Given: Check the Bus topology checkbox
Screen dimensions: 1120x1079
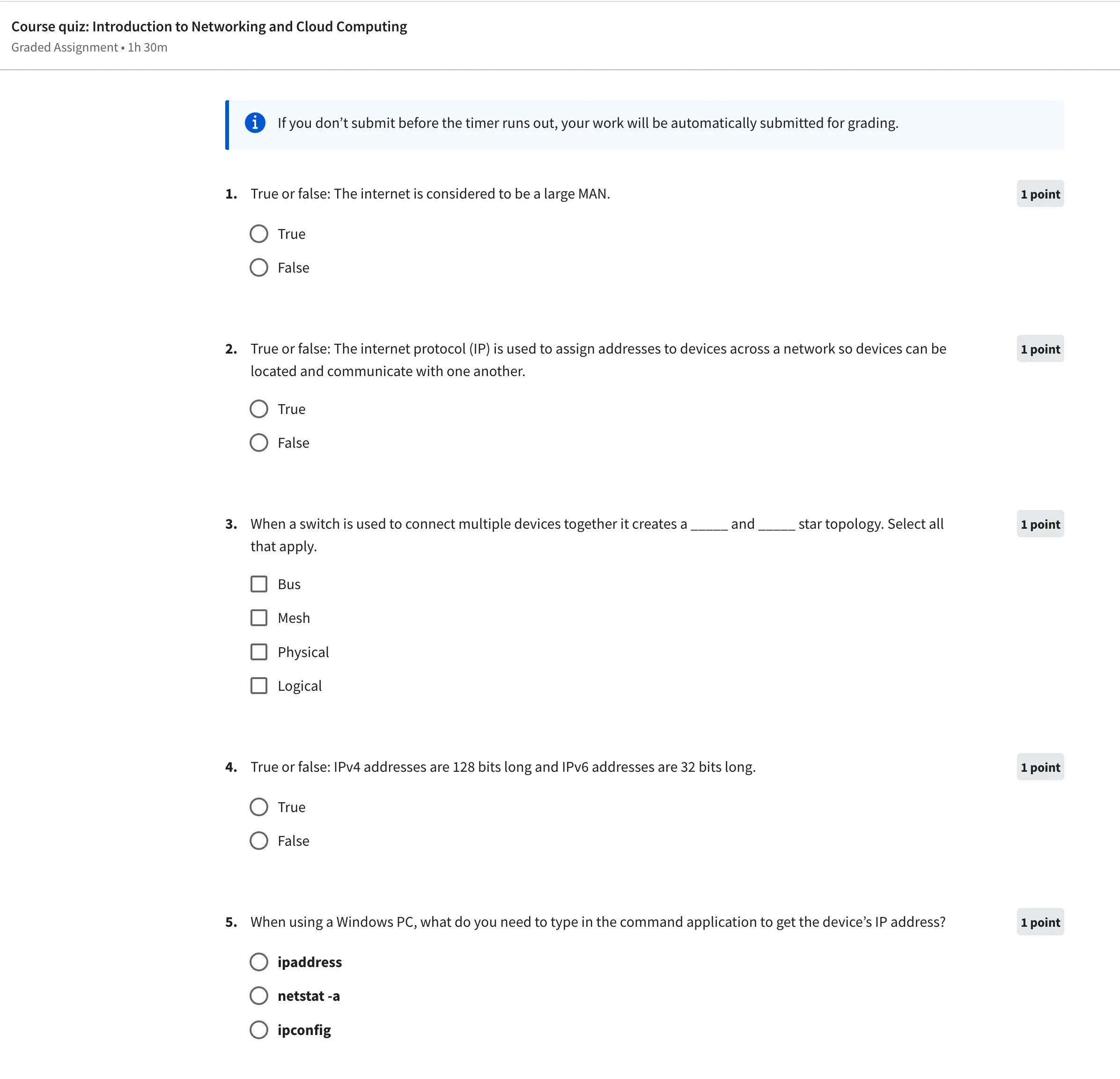Looking at the screenshot, I should (259, 584).
